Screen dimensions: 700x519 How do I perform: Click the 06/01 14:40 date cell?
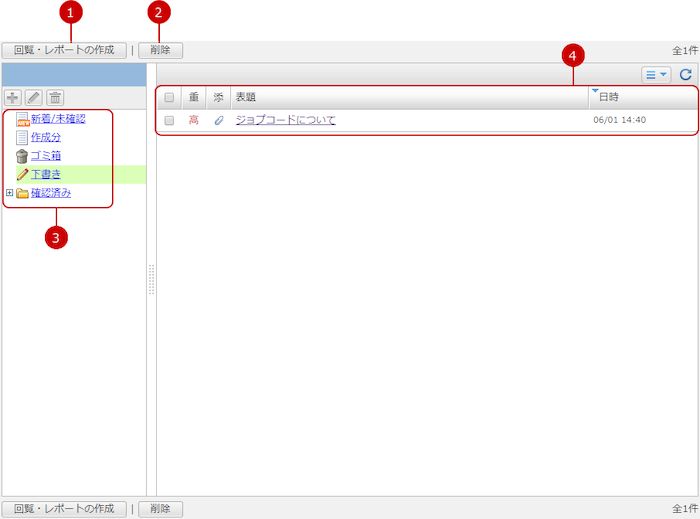click(x=620, y=120)
